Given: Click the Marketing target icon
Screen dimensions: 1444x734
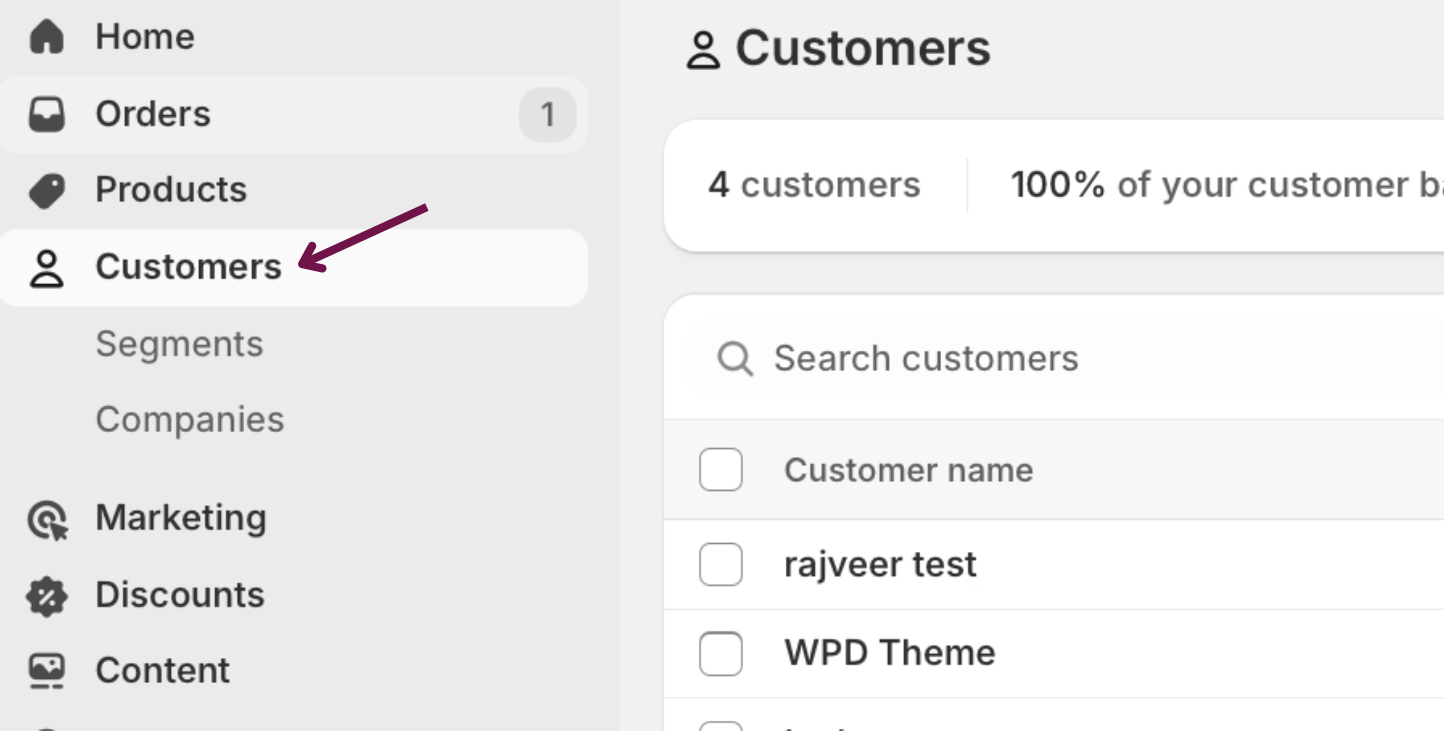Looking at the screenshot, I should [x=46, y=519].
